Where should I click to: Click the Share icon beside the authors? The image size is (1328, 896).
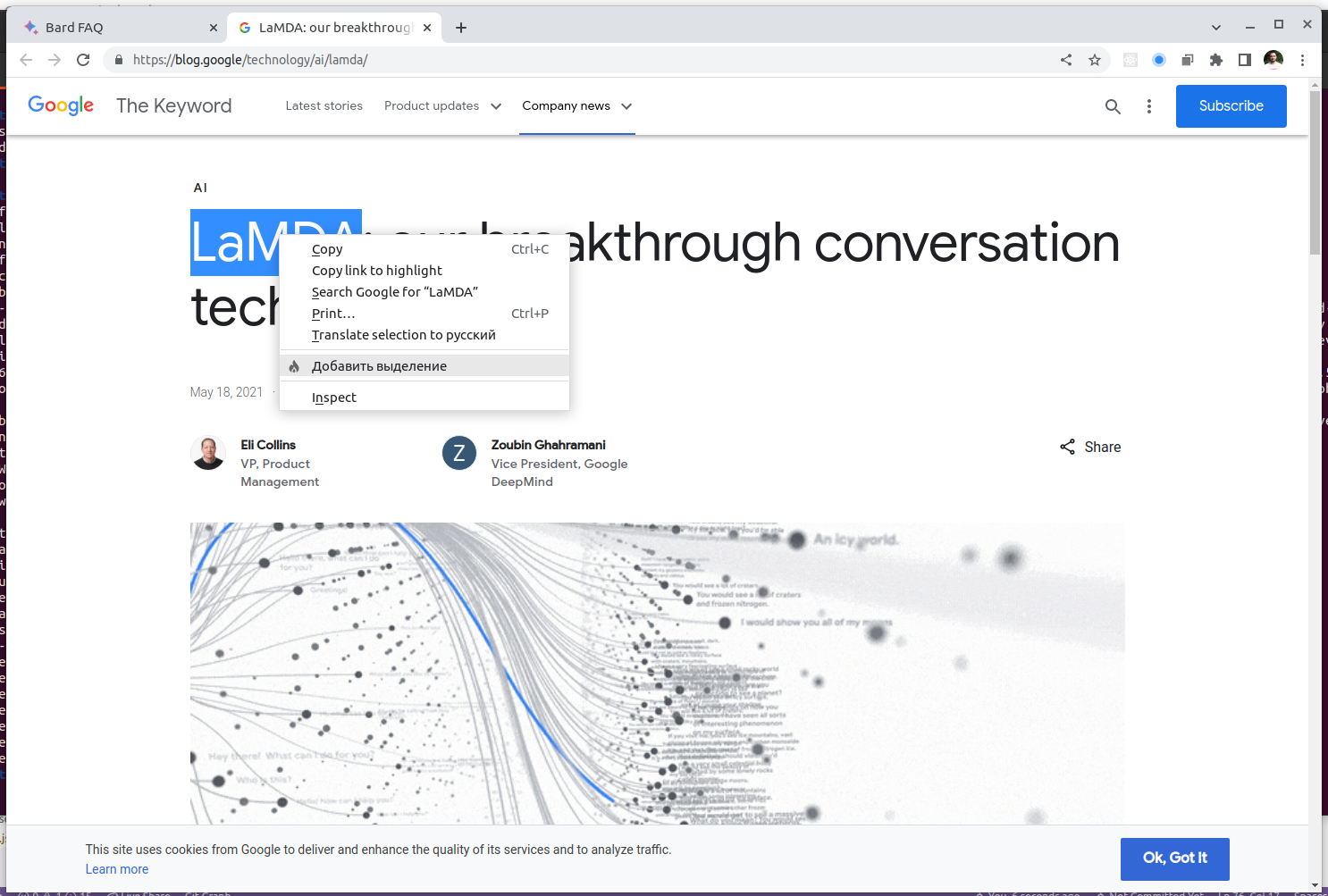coord(1067,447)
